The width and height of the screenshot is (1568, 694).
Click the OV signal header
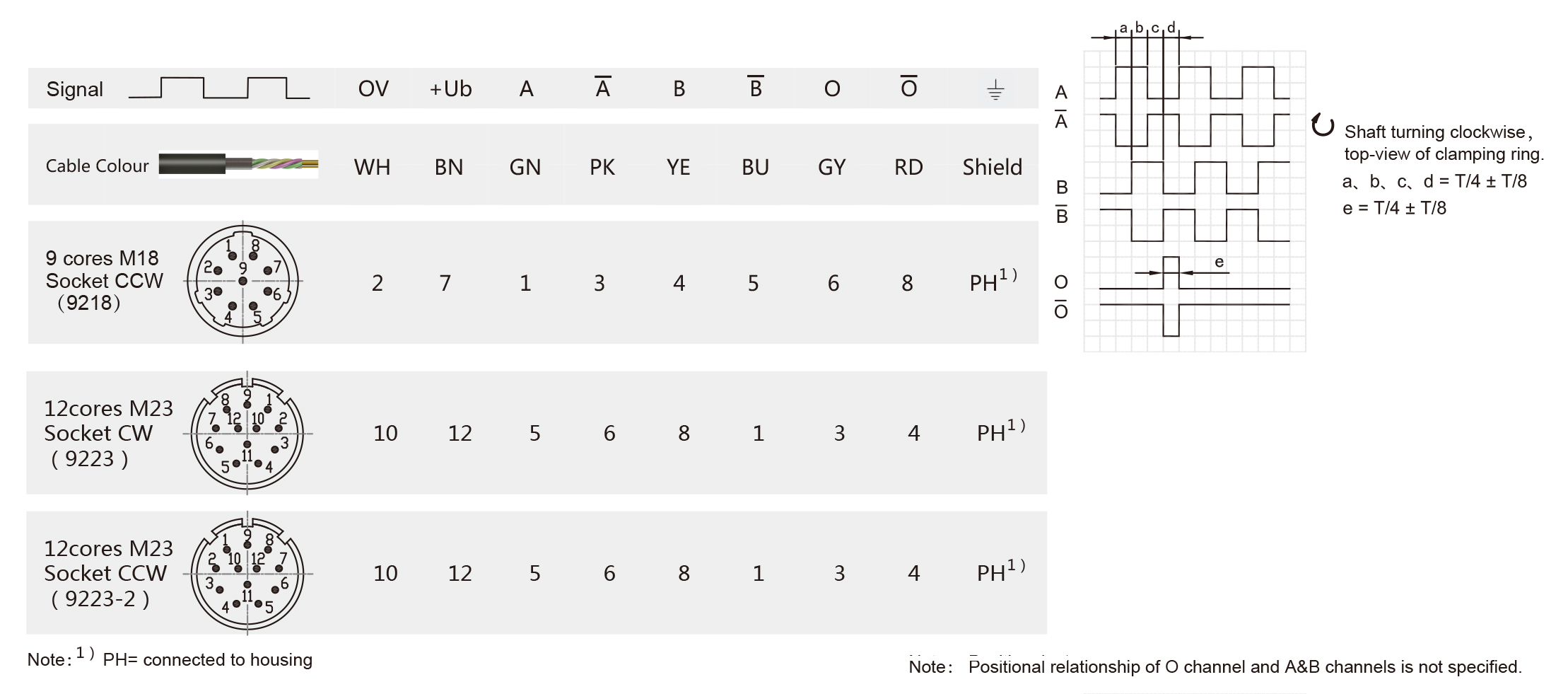coord(373,88)
